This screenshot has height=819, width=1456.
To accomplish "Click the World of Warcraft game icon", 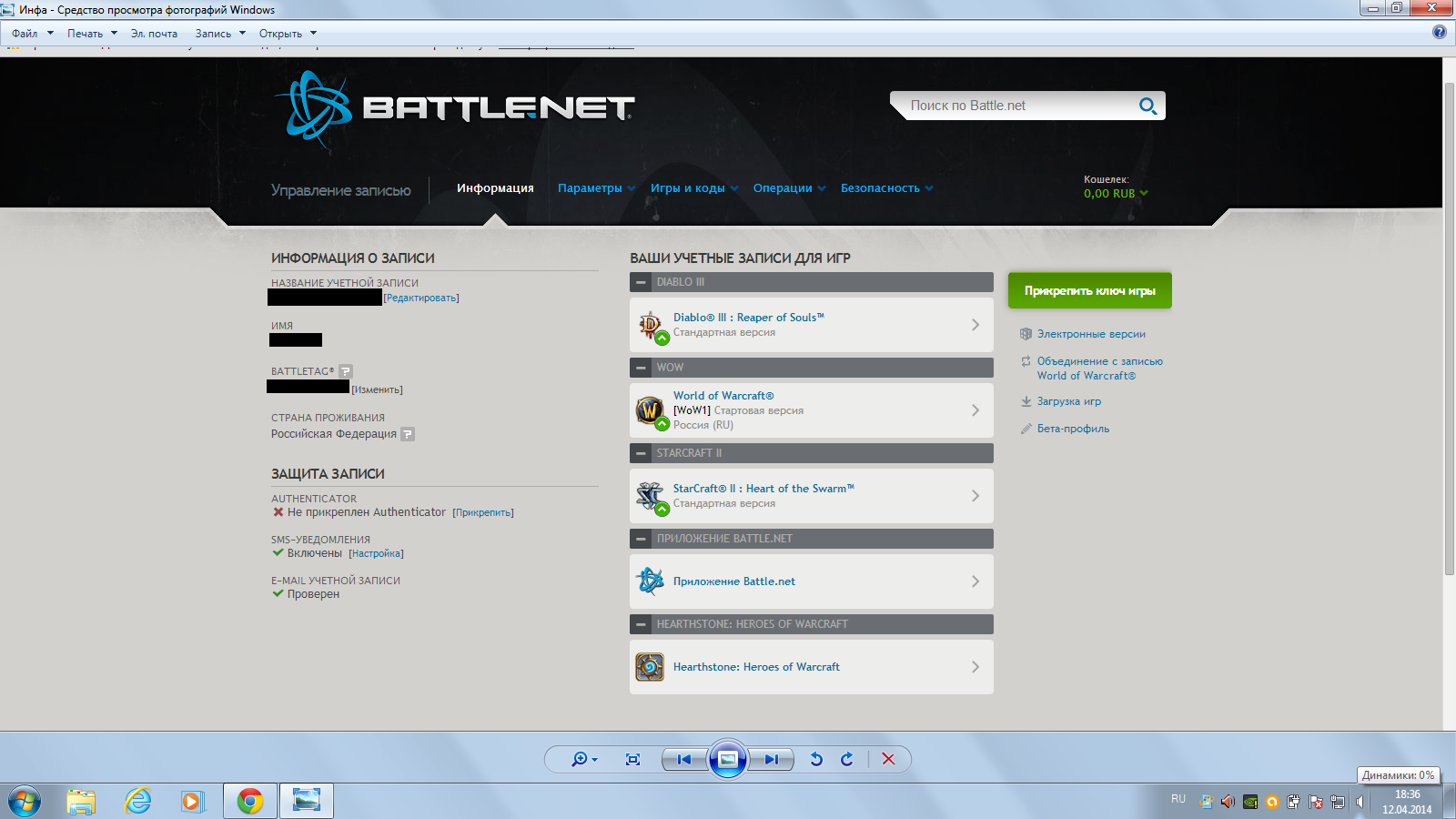I will tap(650, 410).
